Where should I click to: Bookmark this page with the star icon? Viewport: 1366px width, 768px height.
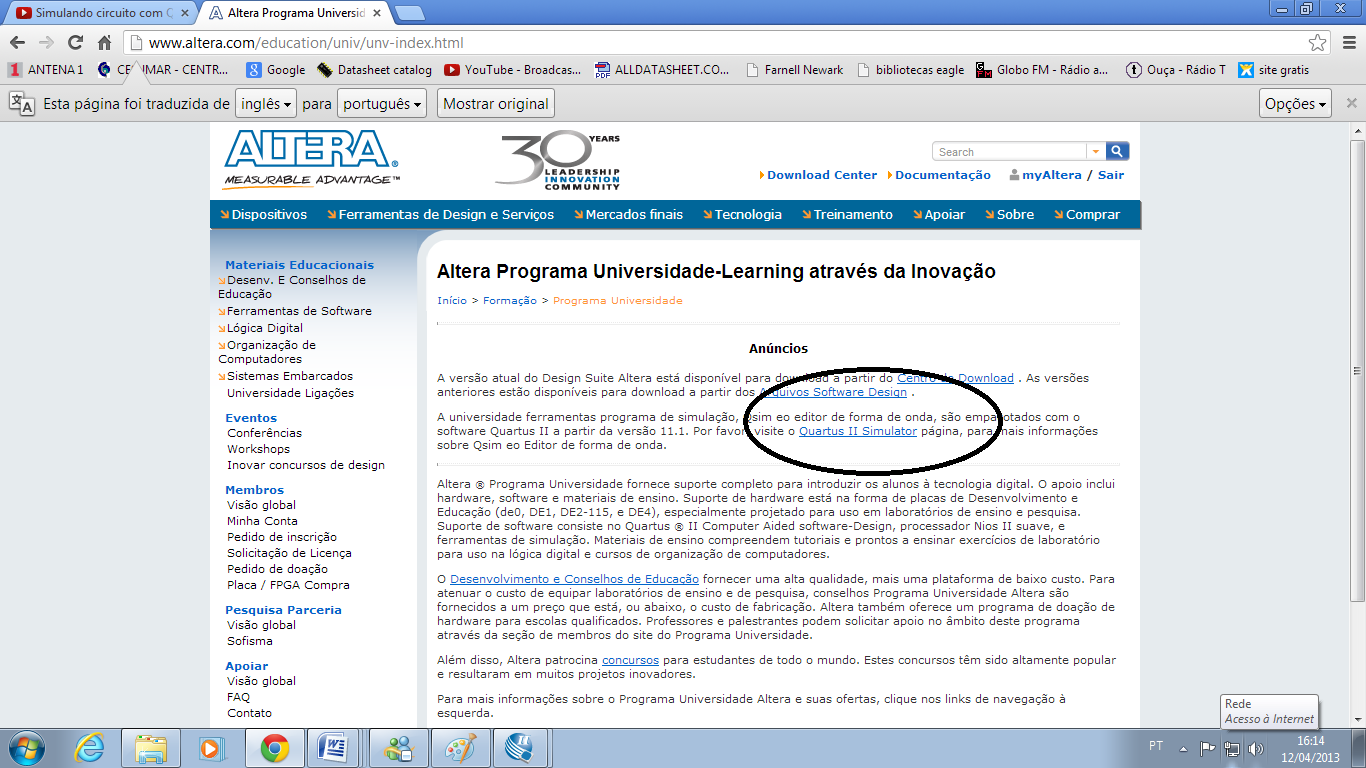point(1318,43)
